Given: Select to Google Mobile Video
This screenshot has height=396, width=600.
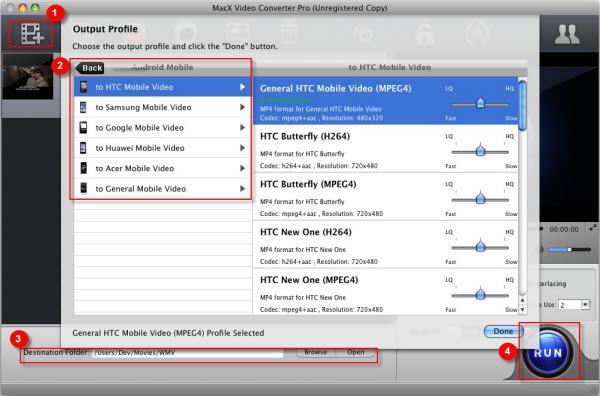Looking at the screenshot, I should click(x=163, y=127).
